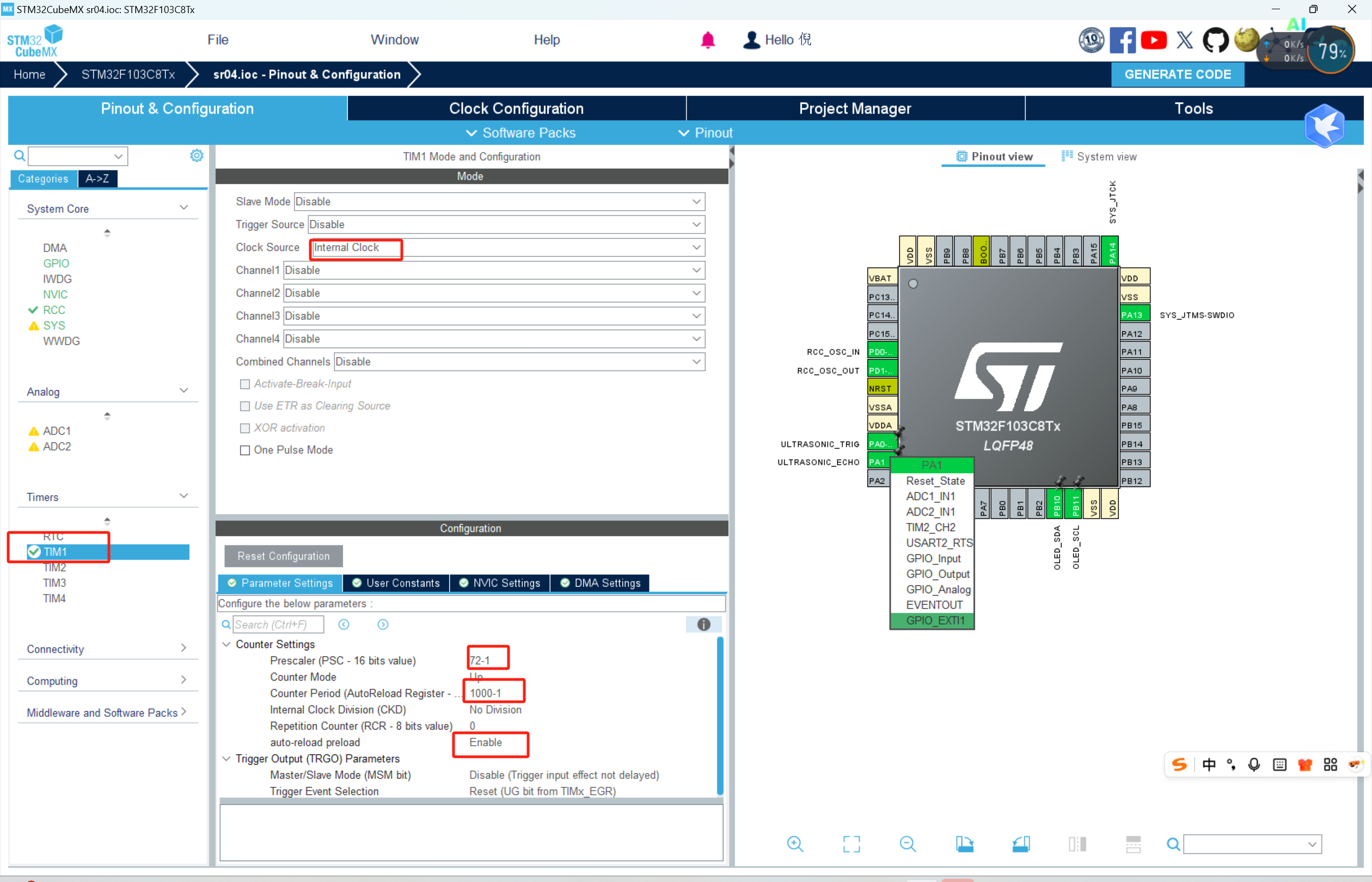This screenshot has height=882, width=1372.
Task: Open the Help menu
Action: [x=546, y=40]
